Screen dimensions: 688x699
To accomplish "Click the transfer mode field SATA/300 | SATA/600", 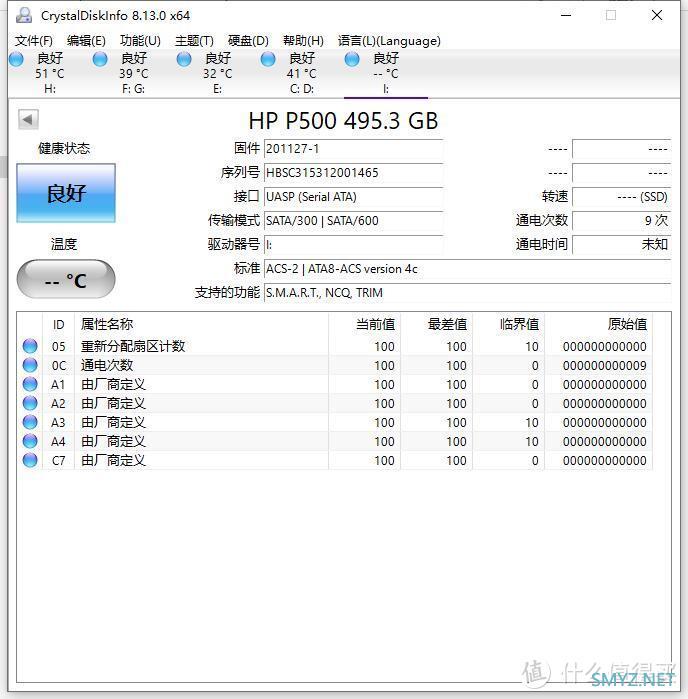I will (x=353, y=221).
